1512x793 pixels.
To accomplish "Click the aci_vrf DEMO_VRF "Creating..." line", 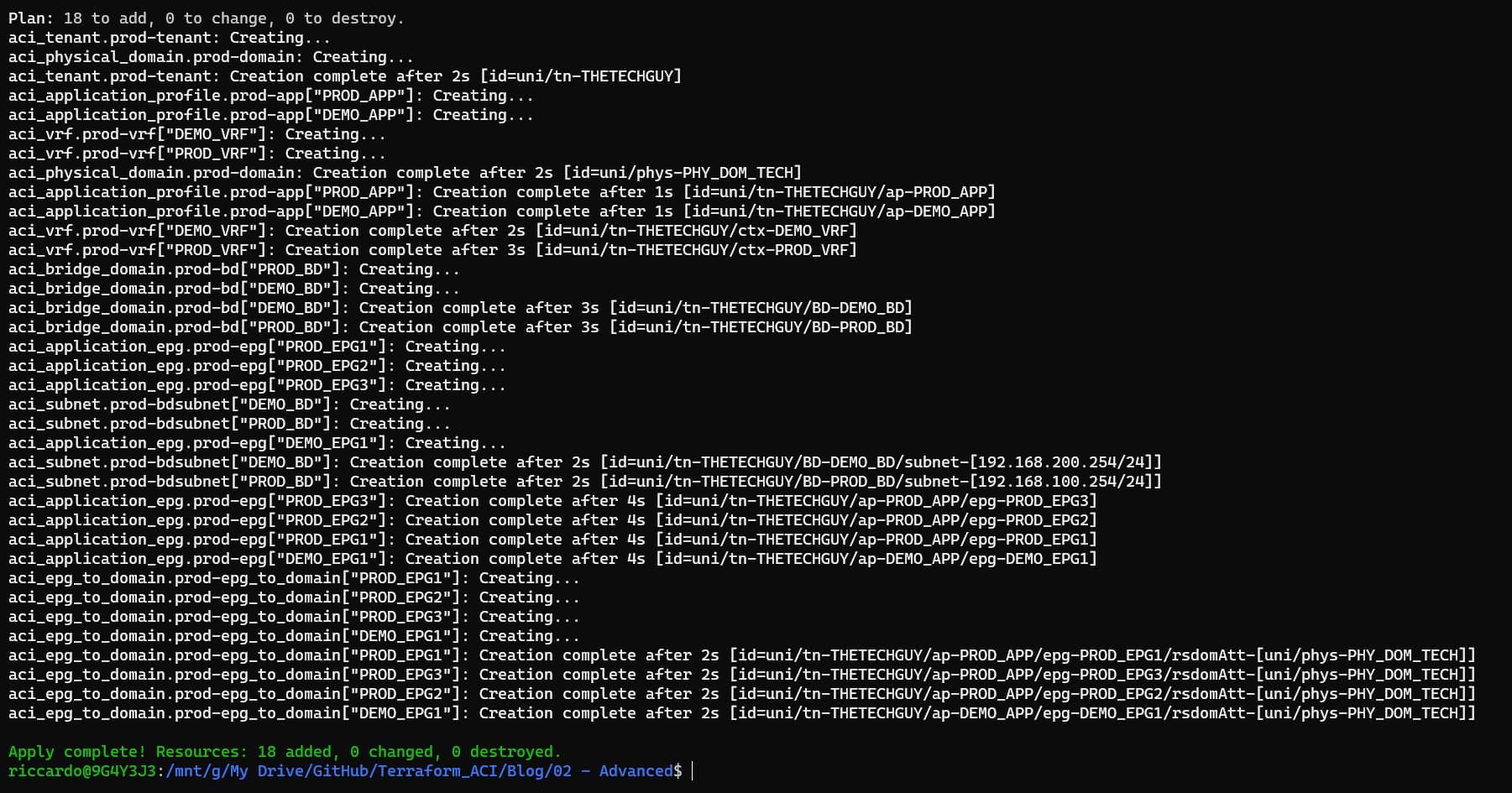I will pos(196,134).
